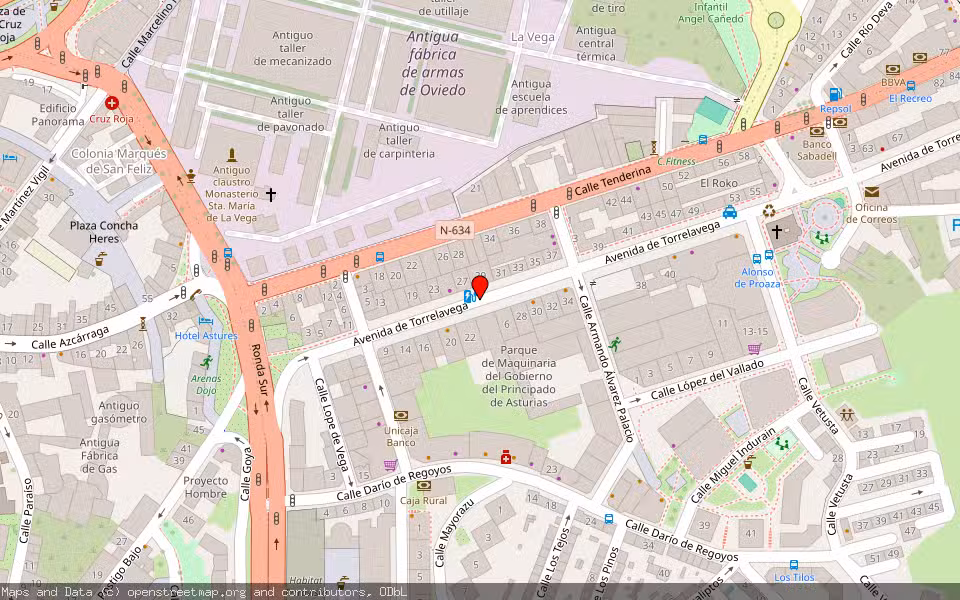Image resolution: width=960 pixels, height=600 pixels.
Task: Select the Los Tilos bus stop icon
Action: [x=794, y=564]
